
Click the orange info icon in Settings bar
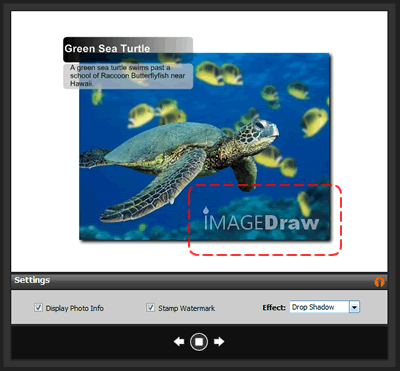click(379, 282)
